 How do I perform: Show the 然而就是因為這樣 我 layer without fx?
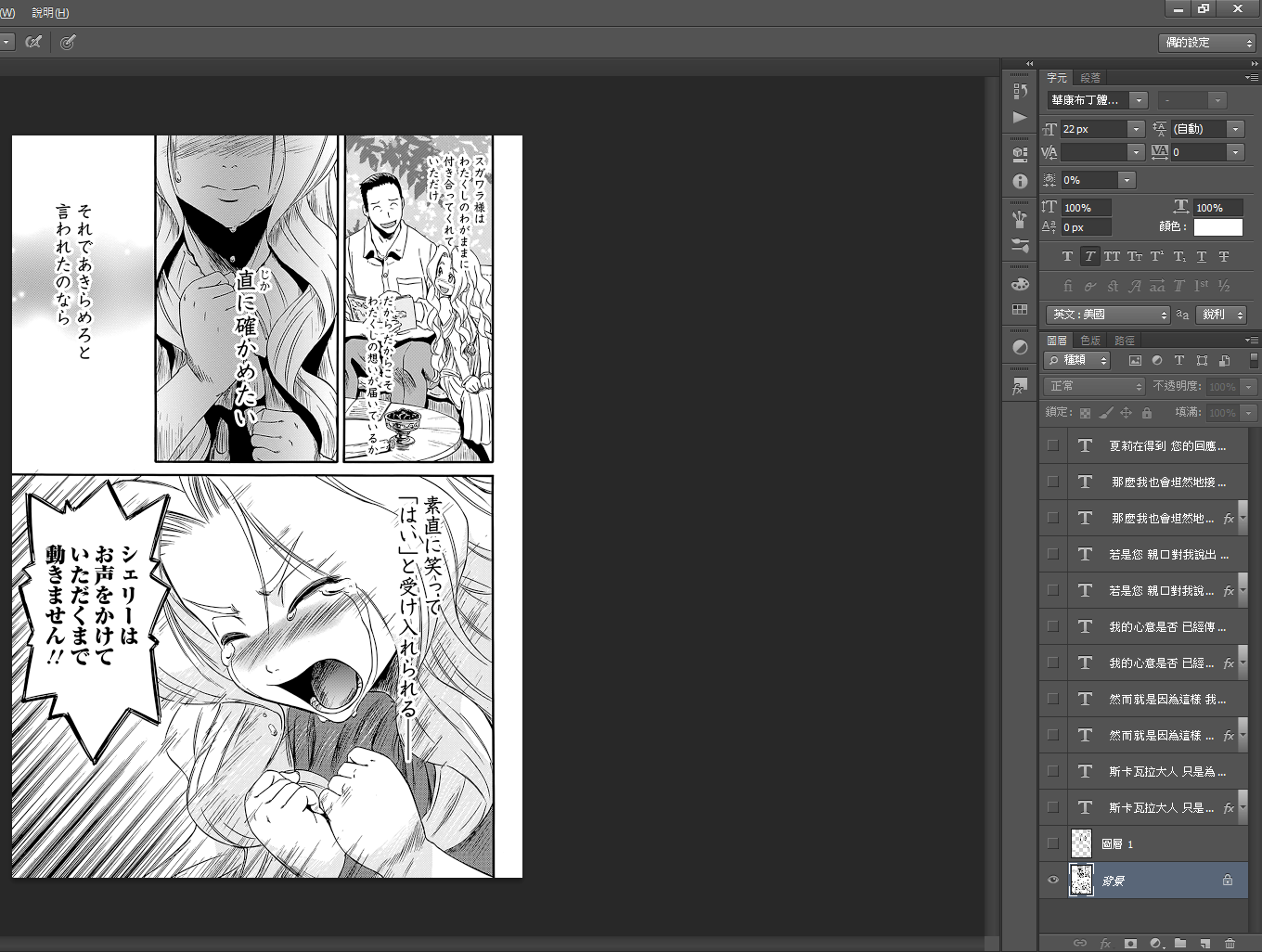1052,699
